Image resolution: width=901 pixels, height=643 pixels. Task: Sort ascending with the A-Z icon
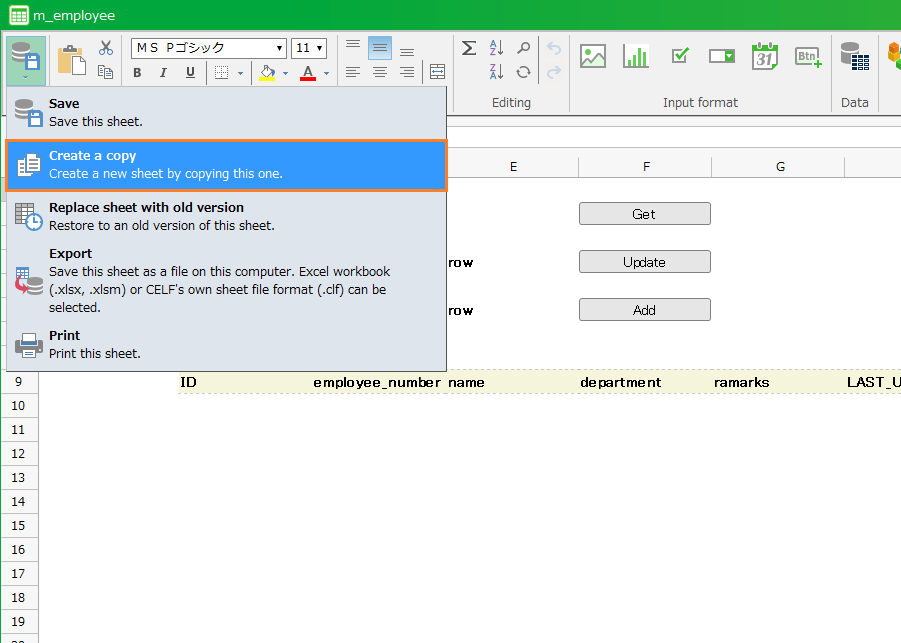pos(496,48)
